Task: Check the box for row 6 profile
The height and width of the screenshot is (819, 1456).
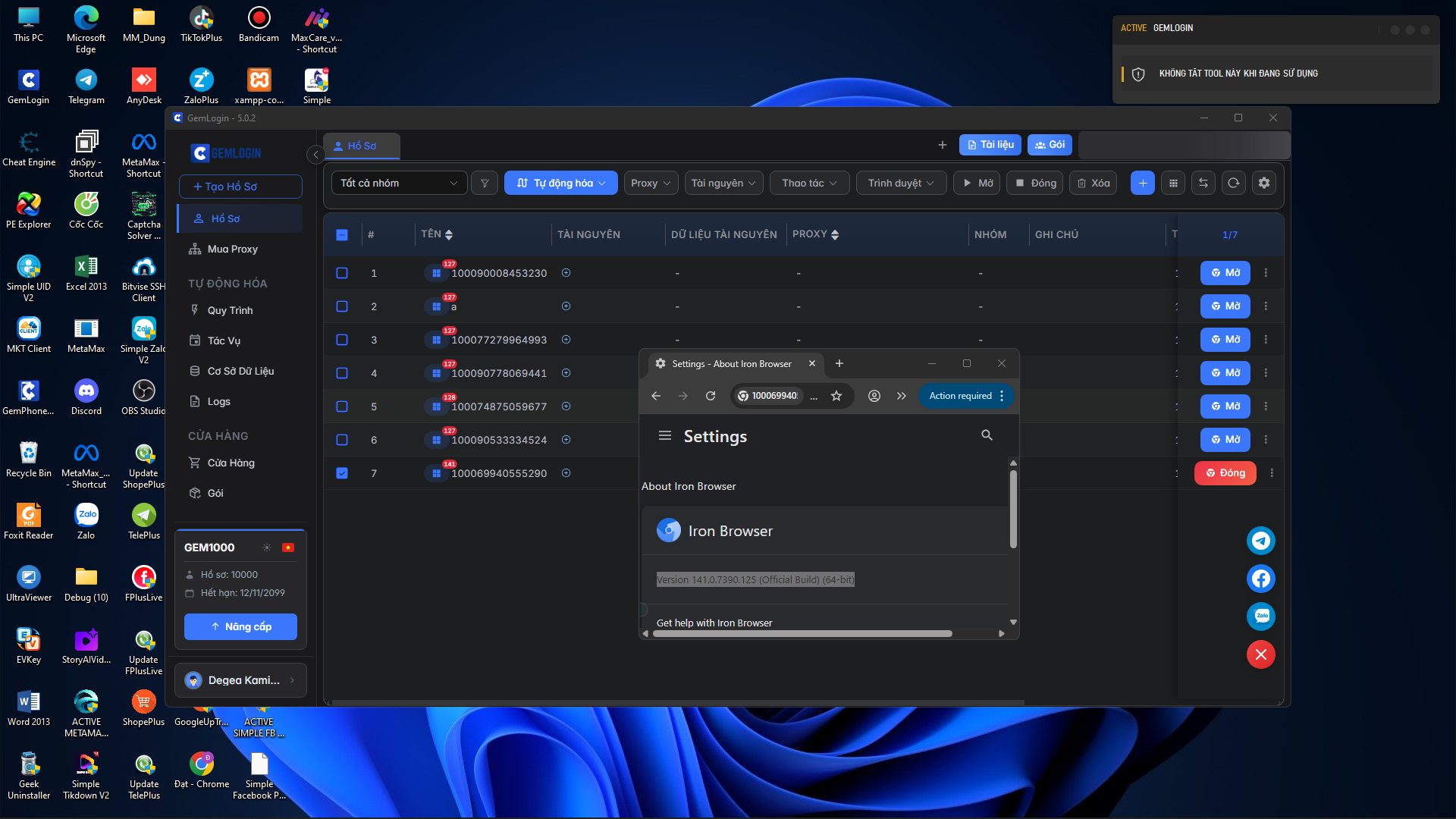Action: pos(342,440)
